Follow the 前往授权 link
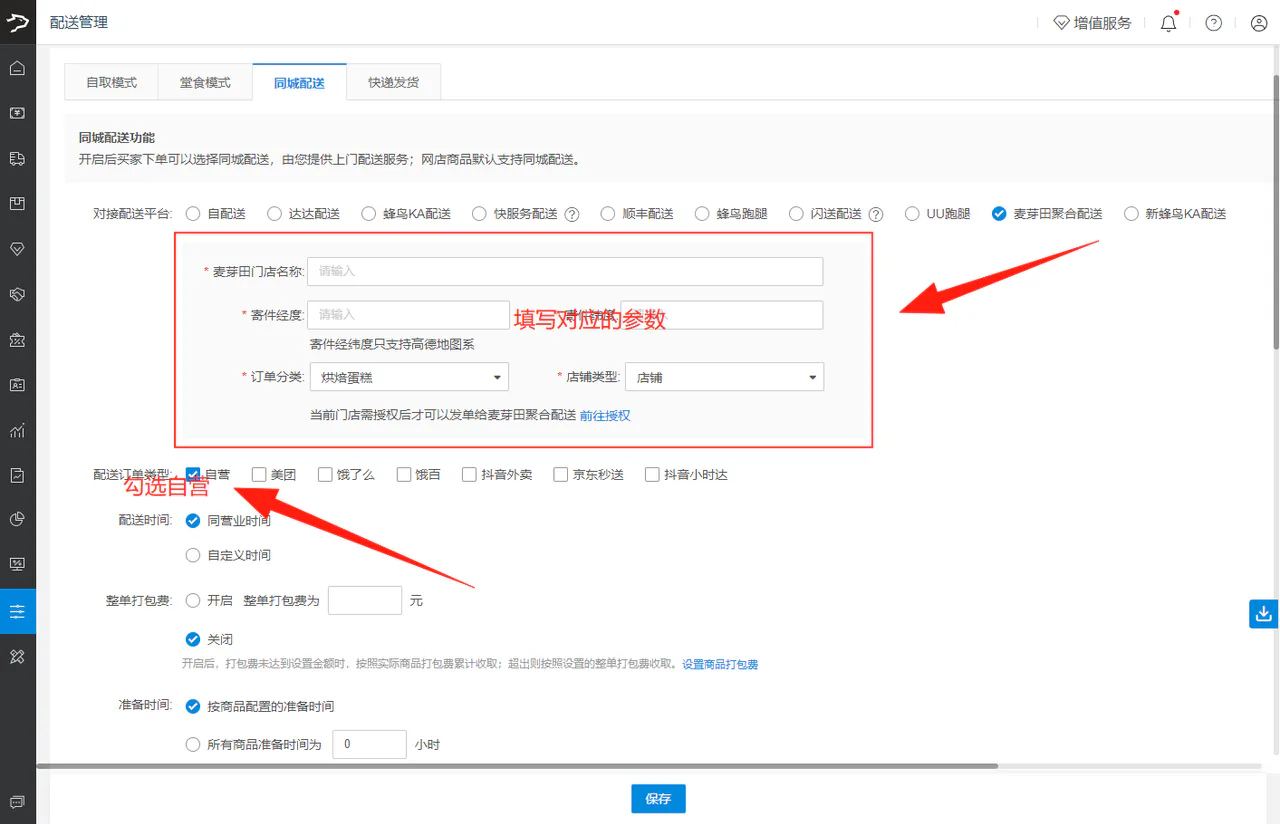This screenshot has width=1280, height=824. click(605, 415)
